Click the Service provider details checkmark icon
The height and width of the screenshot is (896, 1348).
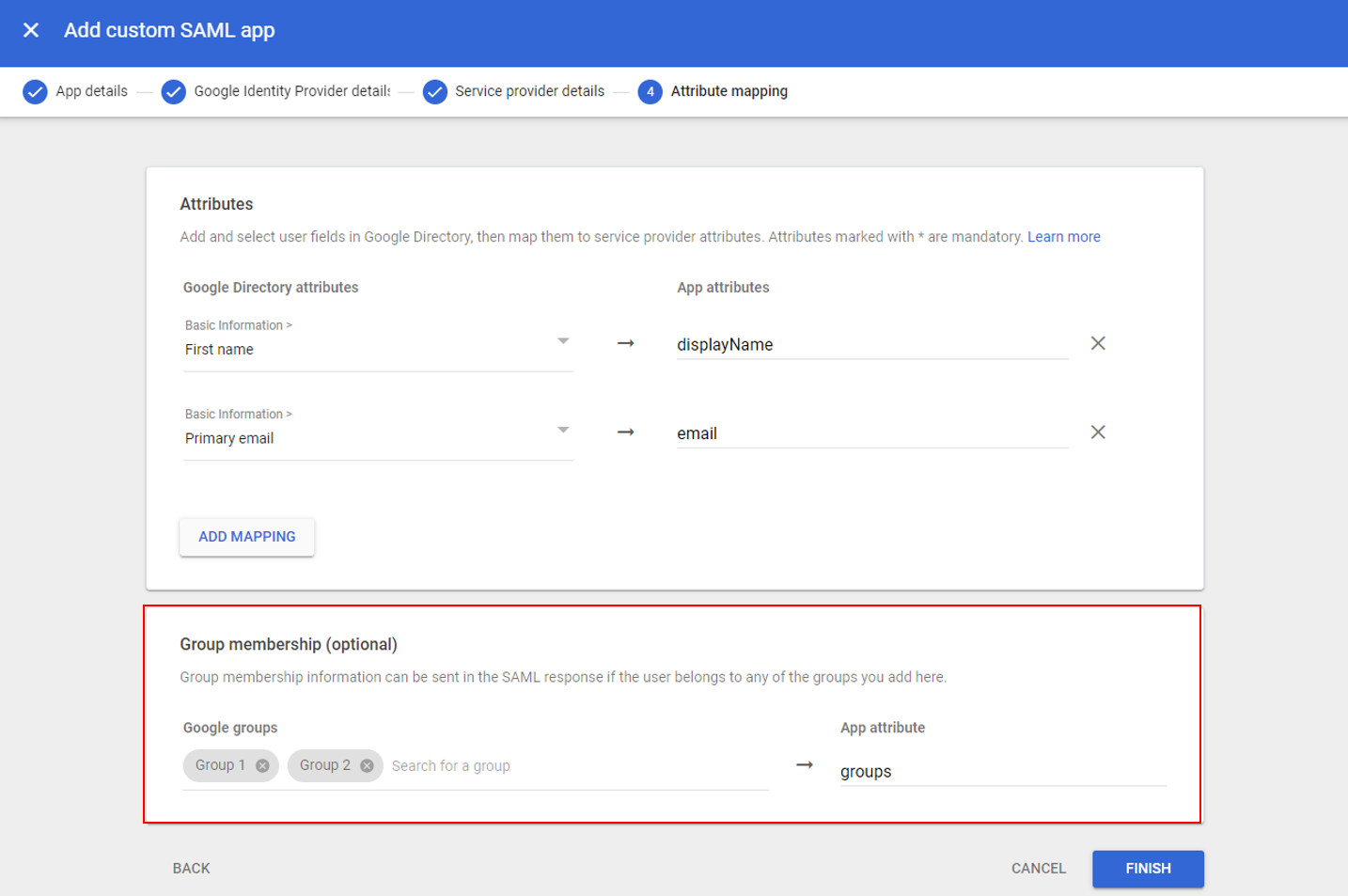pyautogui.click(x=434, y=92)
